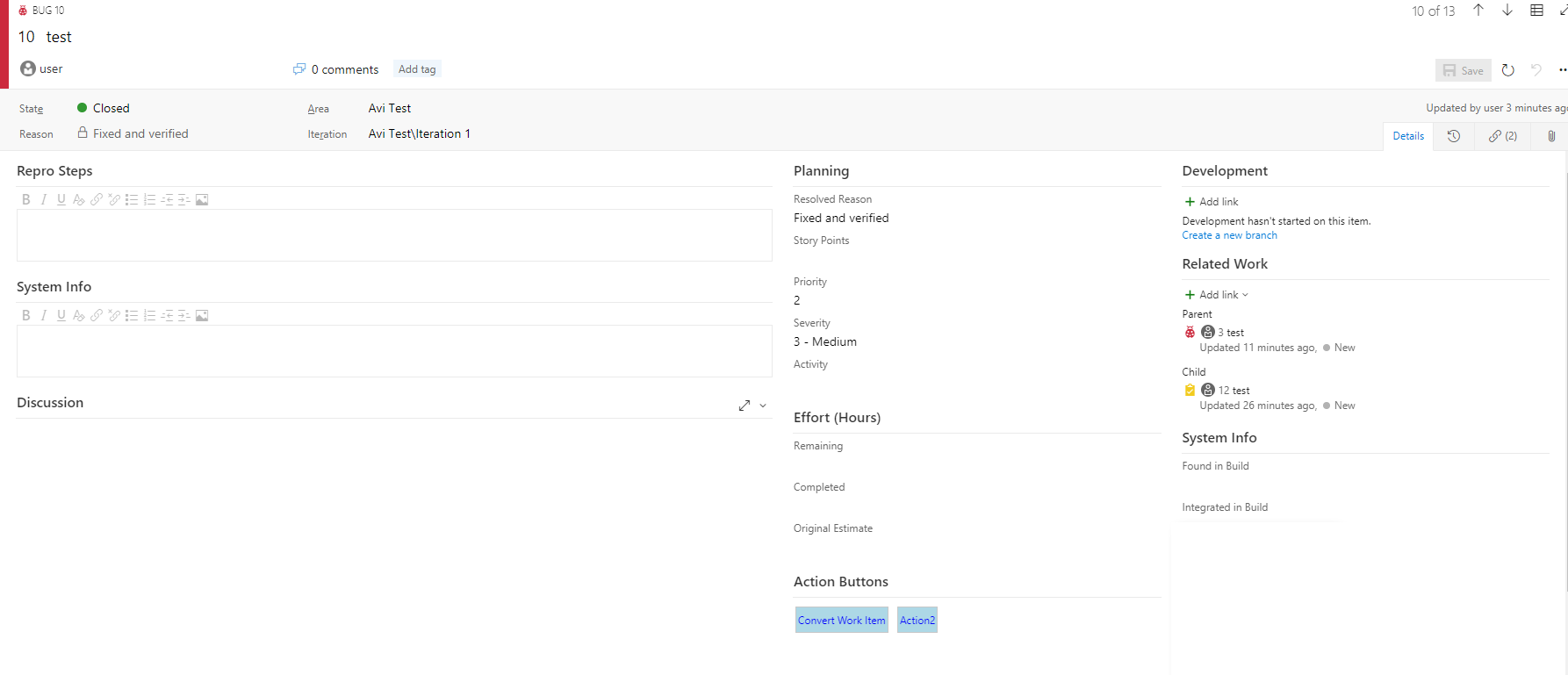Go to the previous work item with the up arrow
1568x675 pixels.
(x=1478, y=11)
